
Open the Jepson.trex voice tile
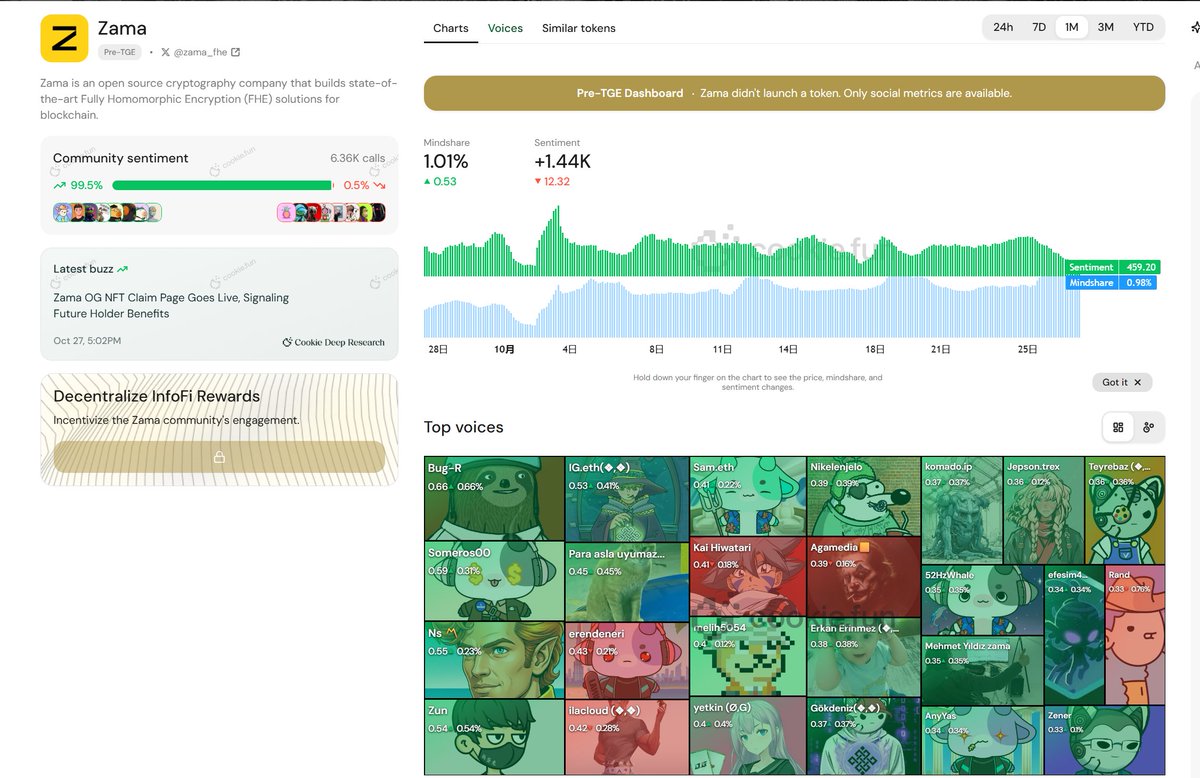(x=1044, y=510)
